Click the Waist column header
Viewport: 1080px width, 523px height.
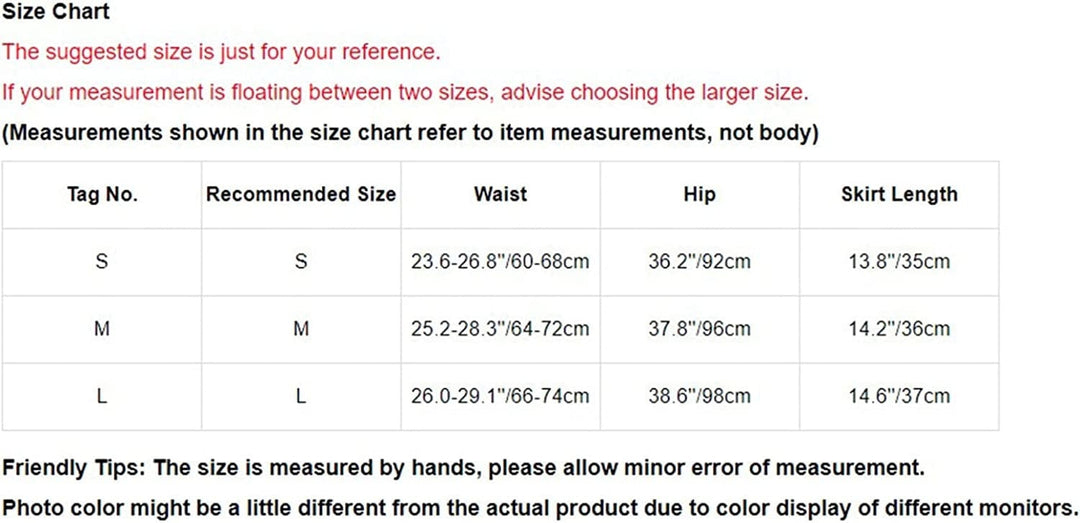[500, 195]
